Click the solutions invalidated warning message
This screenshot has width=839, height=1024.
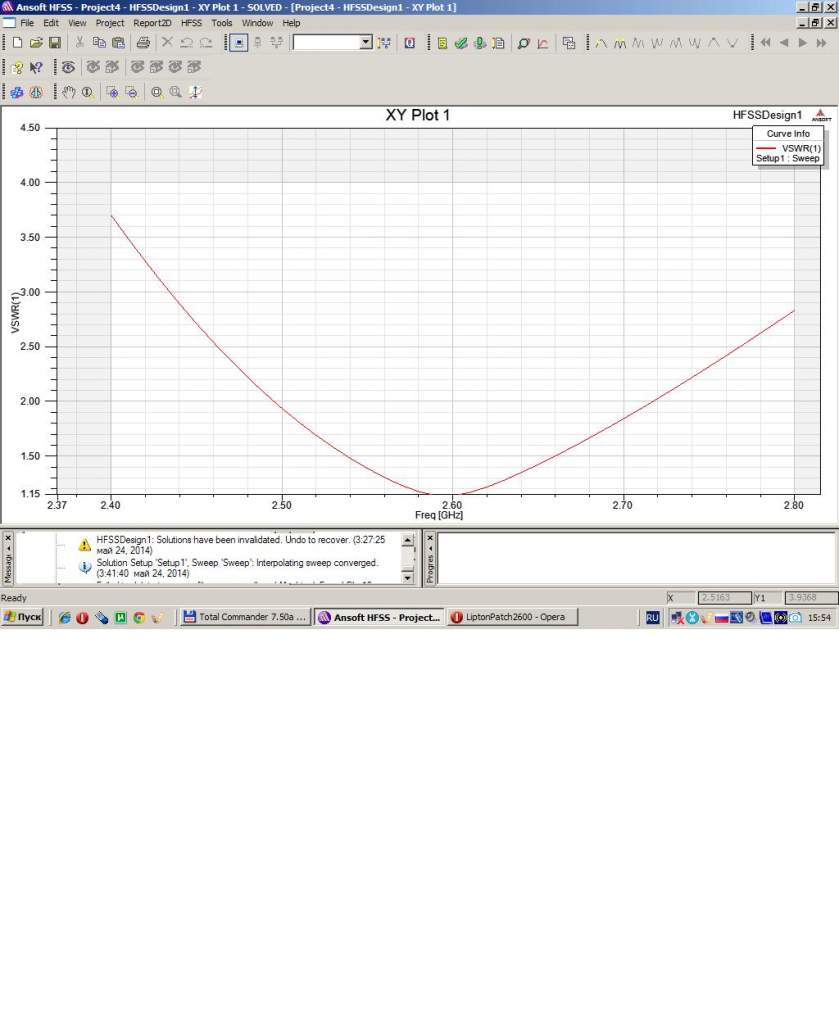241,545
